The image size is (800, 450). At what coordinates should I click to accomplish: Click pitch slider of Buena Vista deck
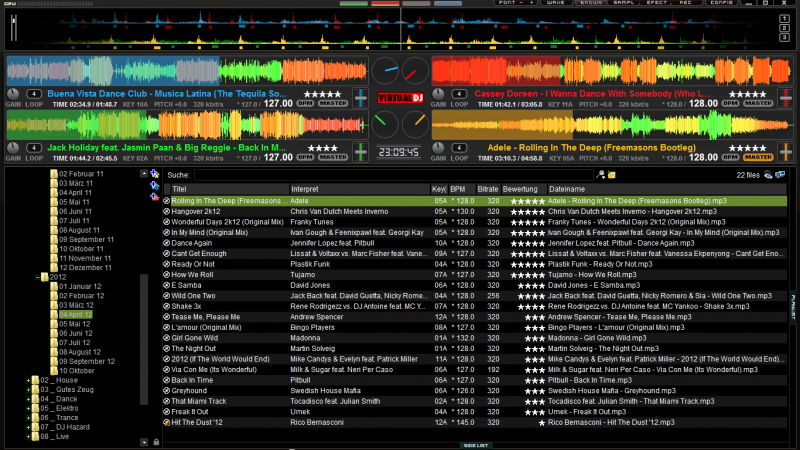point(360,98)
